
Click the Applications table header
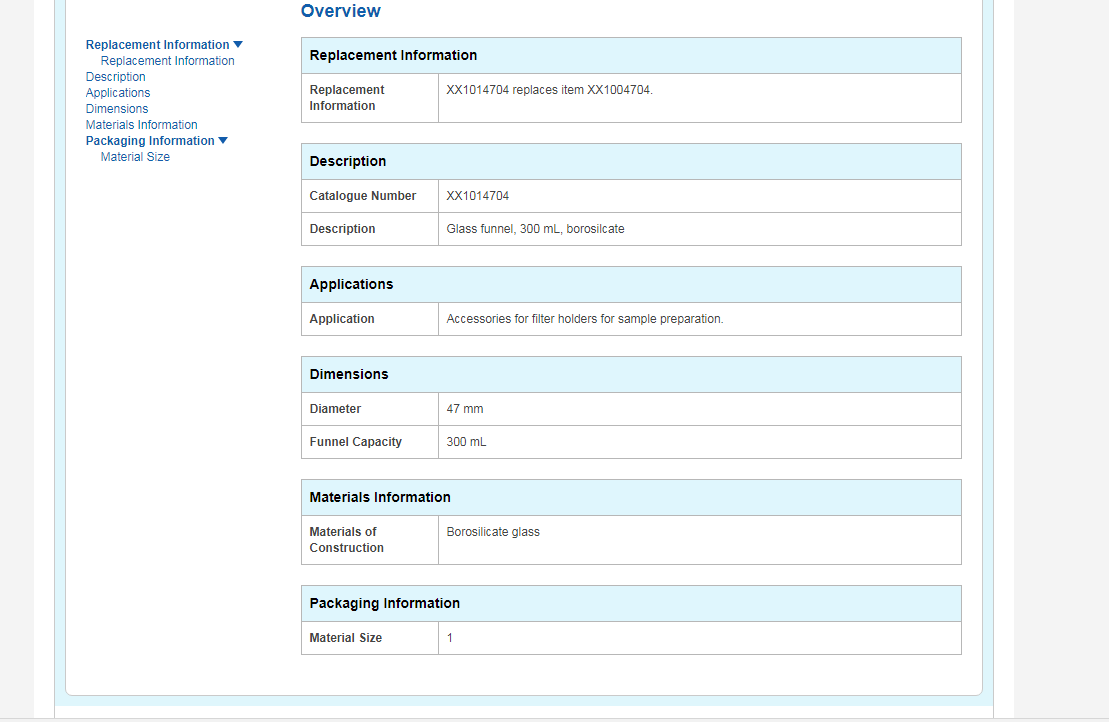631,284
